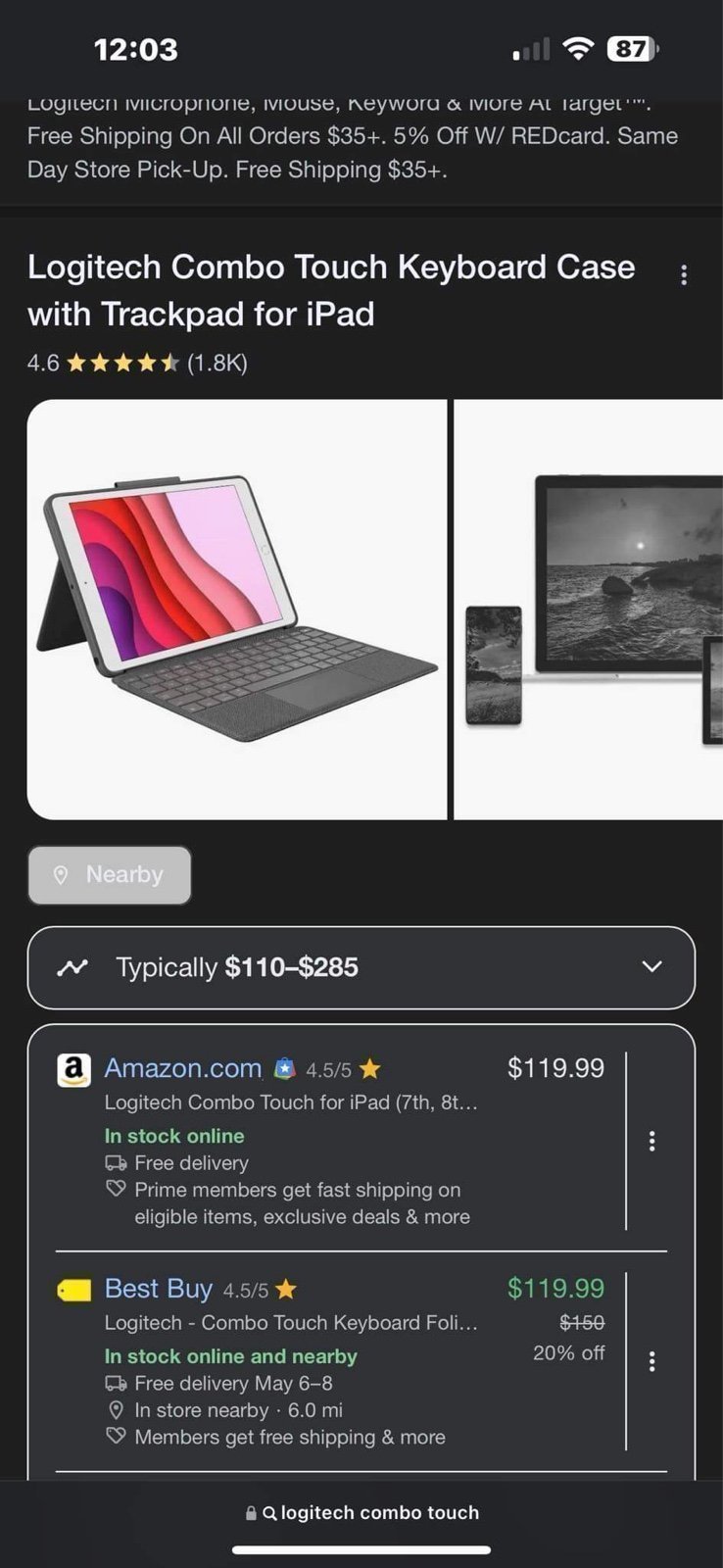
Task: Tap the search magnifier in address bar
Action: click(269, 1513)
